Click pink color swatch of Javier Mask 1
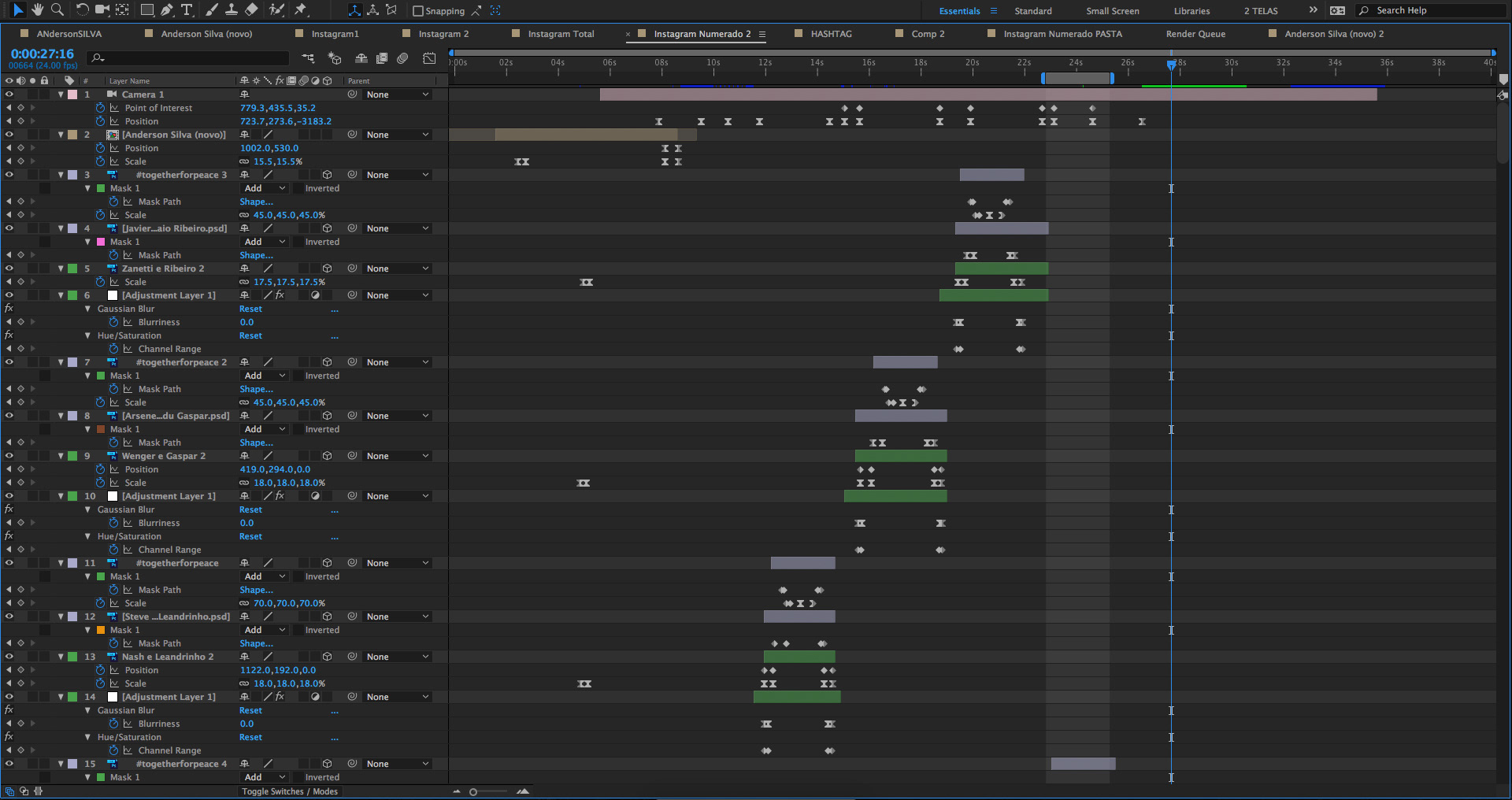1512x800 pixels. 101,242
